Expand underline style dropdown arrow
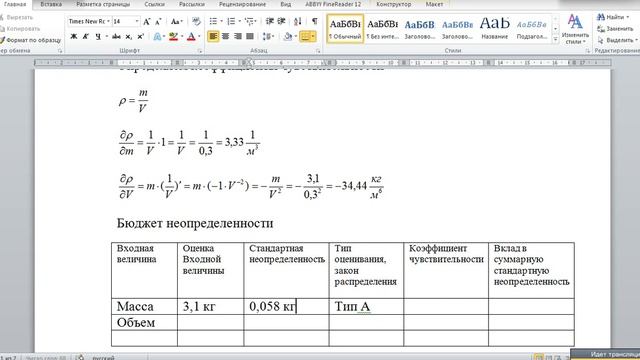Viewport: 640px width, 360px height. click(x=106, y=37)
